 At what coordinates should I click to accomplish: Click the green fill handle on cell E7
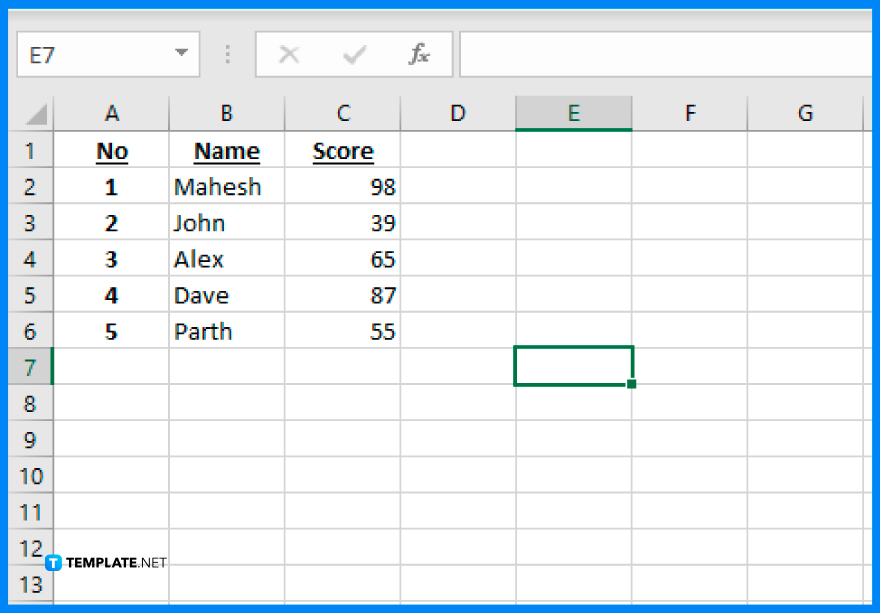tap(633, 383)
